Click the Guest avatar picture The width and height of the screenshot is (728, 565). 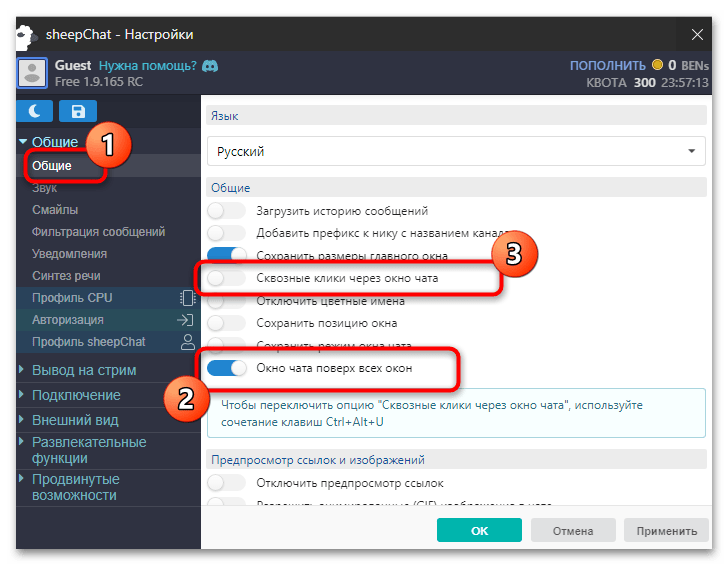coord(32,73)
